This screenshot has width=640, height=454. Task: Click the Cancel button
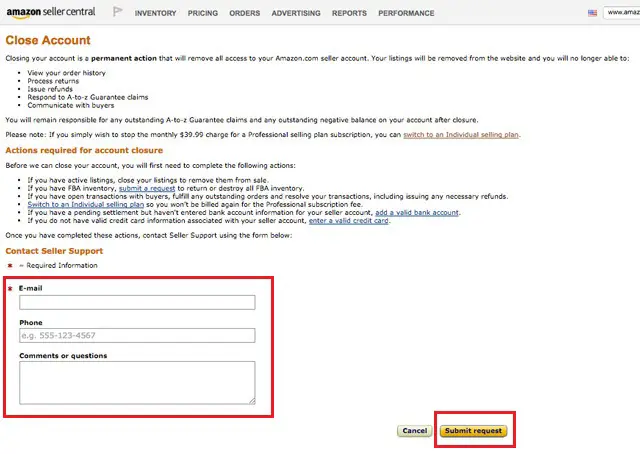(415, 431)
